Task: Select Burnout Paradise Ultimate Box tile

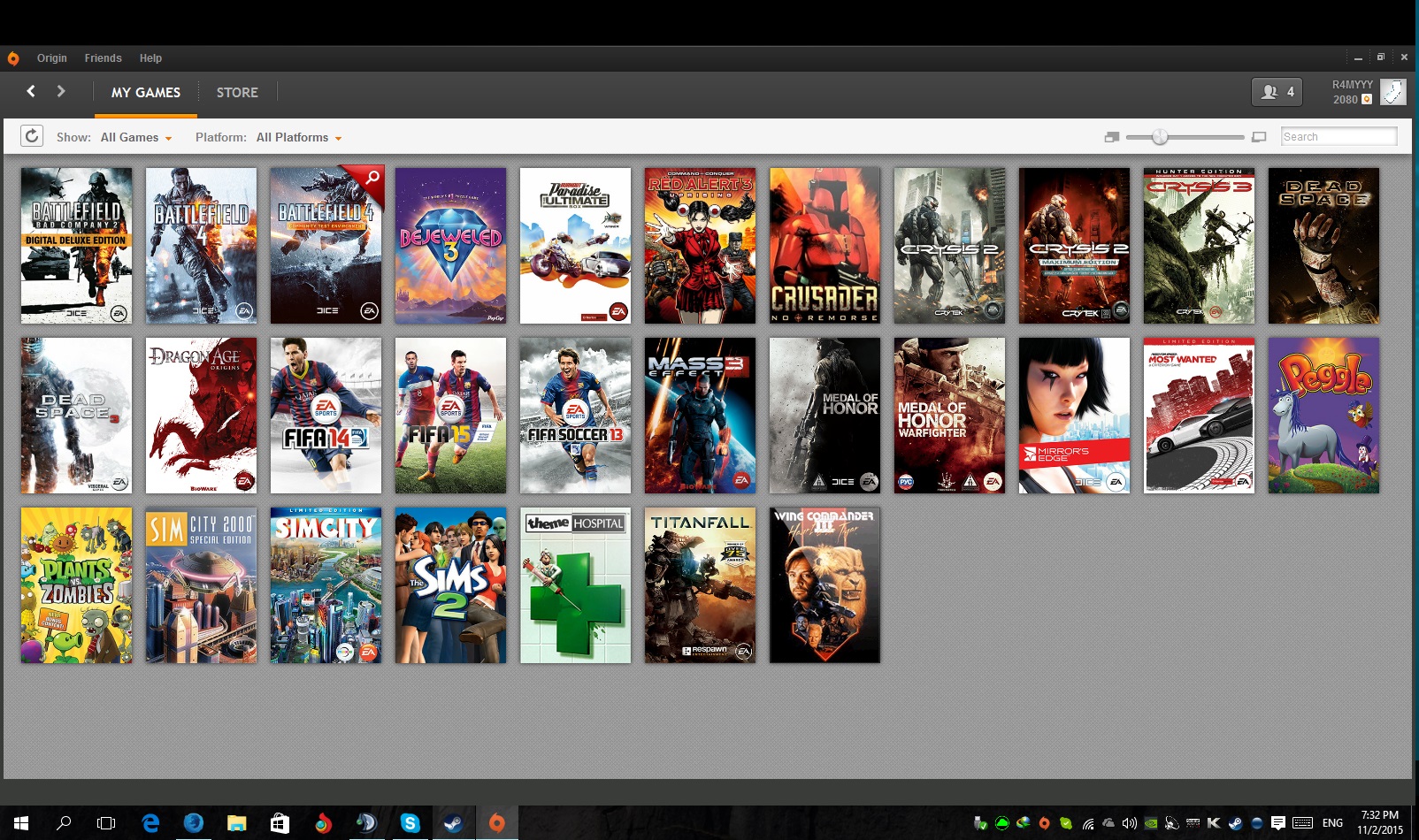Action: (x=576, y=246)
